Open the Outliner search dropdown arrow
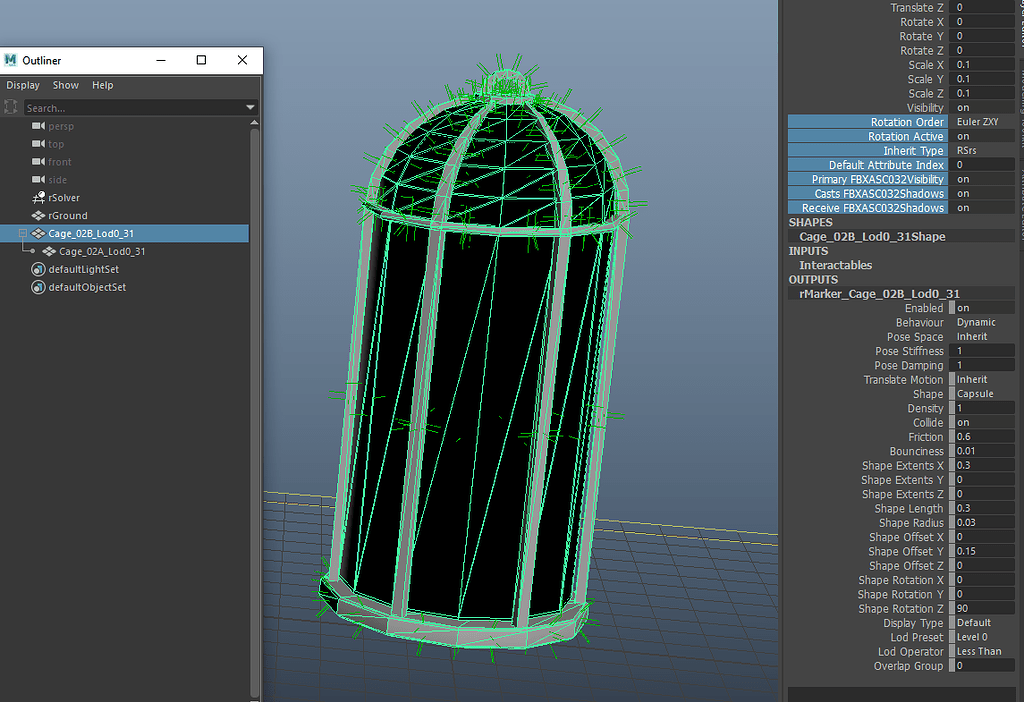 click(x=250, y=106)
